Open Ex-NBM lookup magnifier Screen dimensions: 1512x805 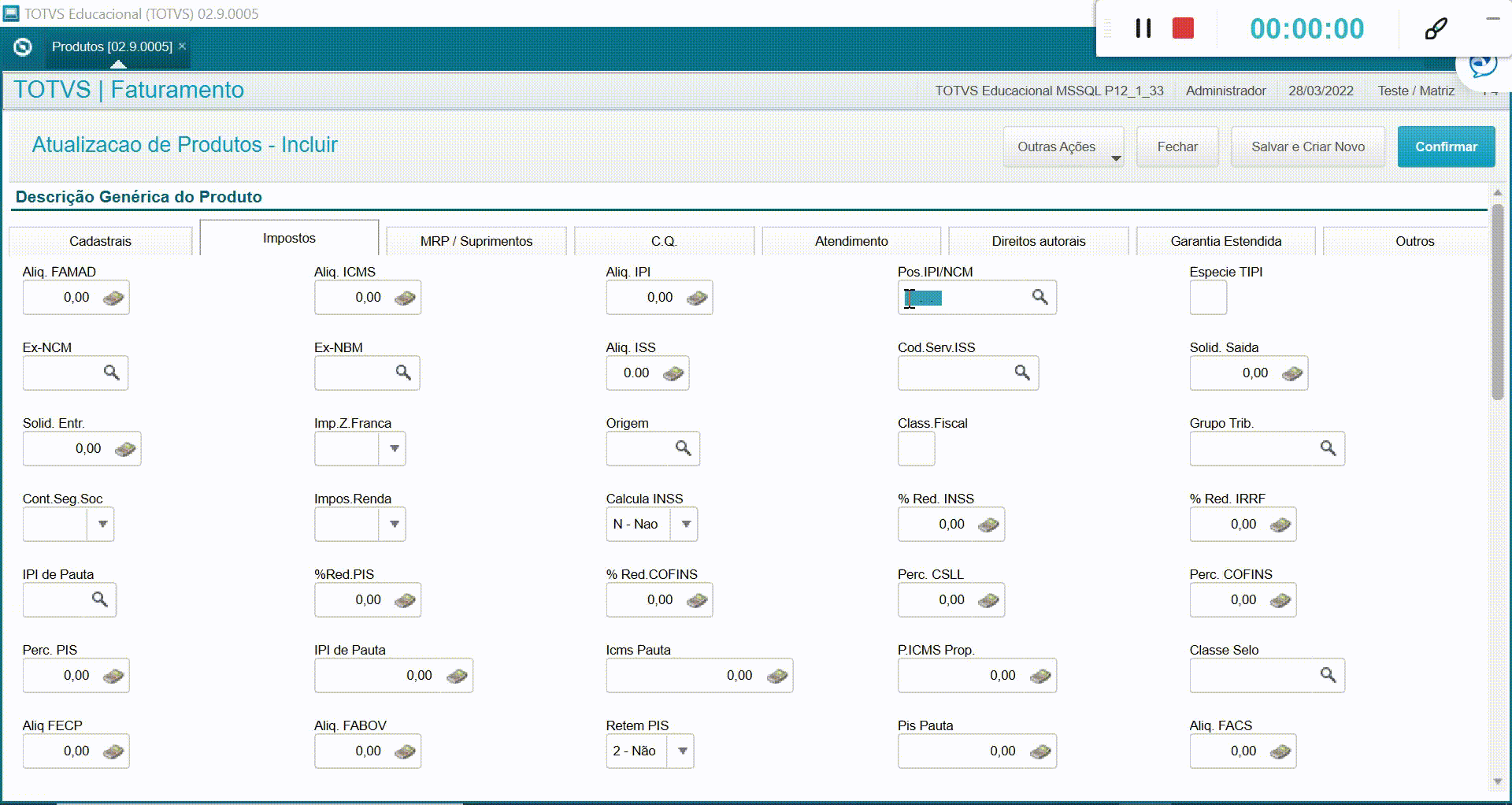coord(403,373)
